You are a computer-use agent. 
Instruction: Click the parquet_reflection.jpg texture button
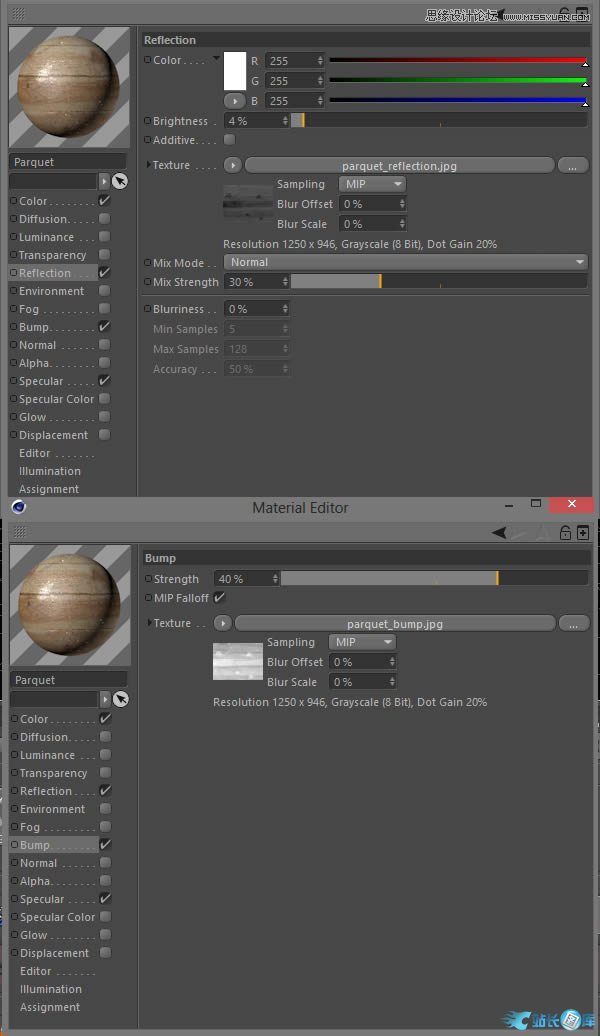[x=399, y=165]
